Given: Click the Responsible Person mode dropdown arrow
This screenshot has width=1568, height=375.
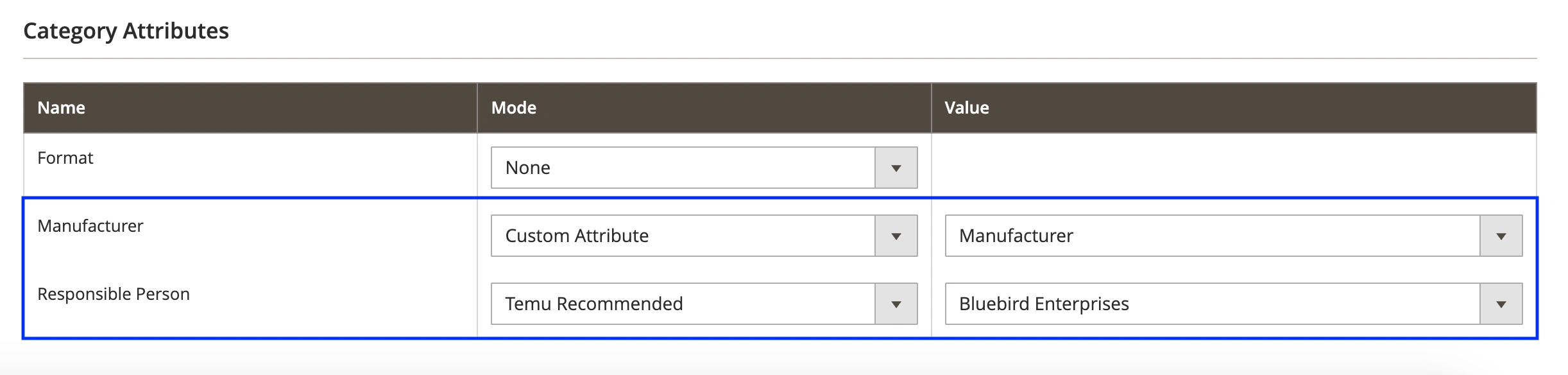Looking at the screenshot, I should [x=896, y=304].
